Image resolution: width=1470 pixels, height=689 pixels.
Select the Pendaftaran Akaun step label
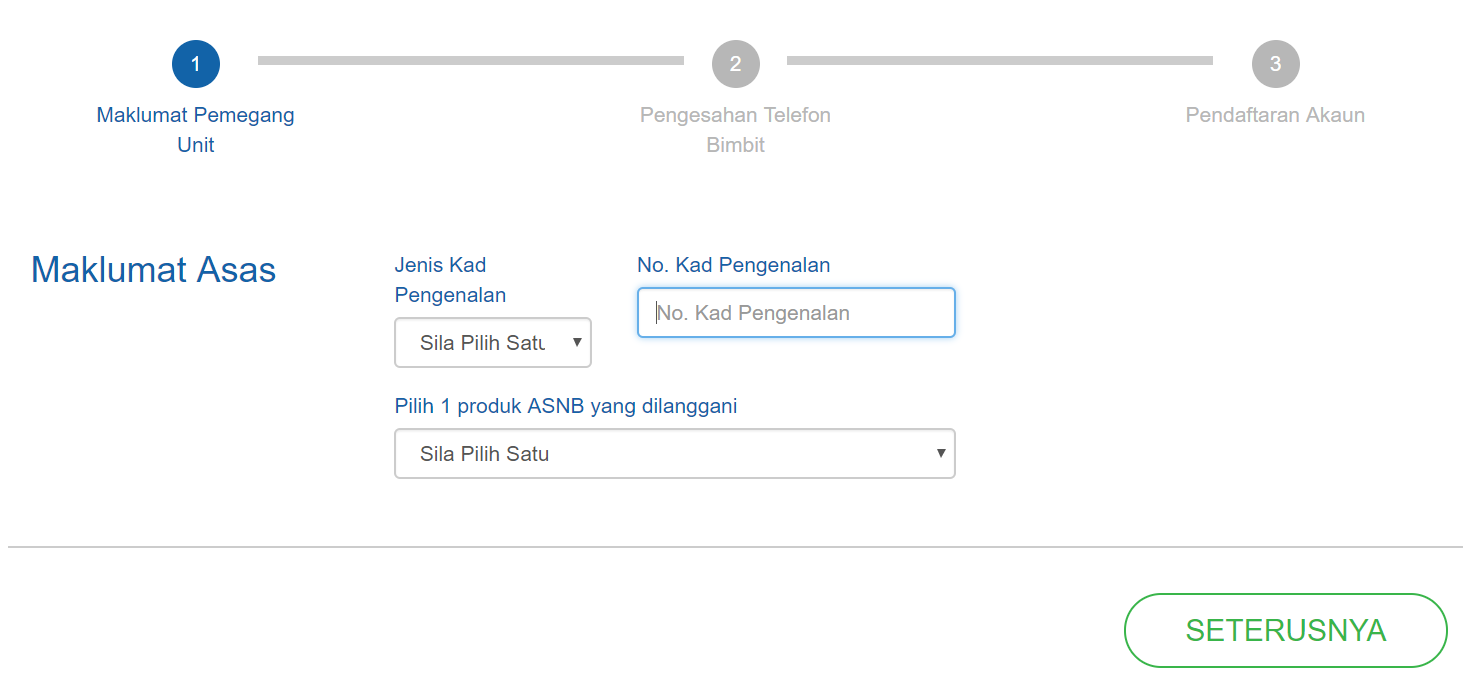pos(1275,115)
